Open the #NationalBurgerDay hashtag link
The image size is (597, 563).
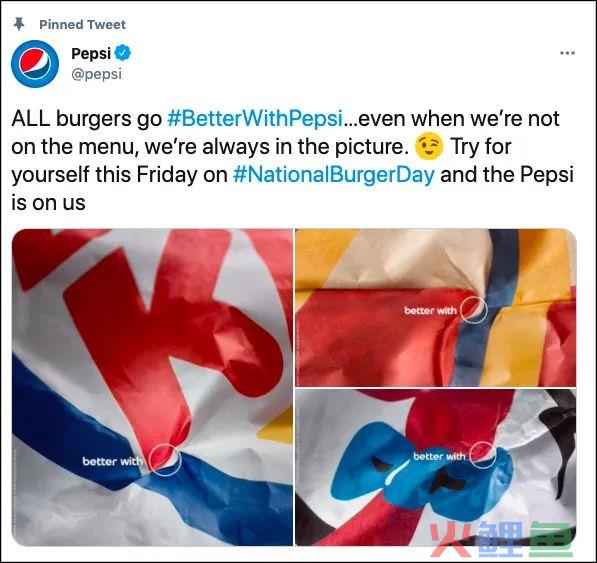(334, 175)
